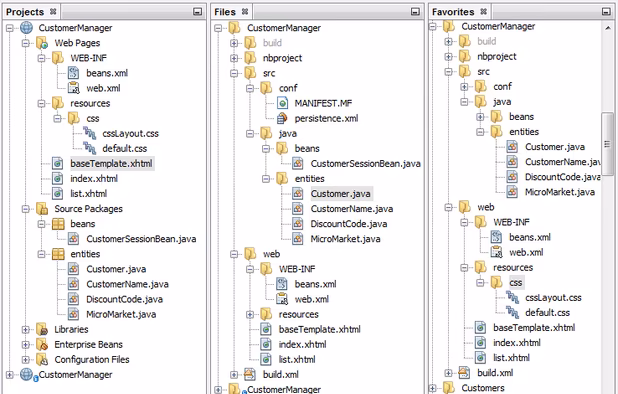
Task: Minimize the Projects panel window group
Action: (197, 12)
